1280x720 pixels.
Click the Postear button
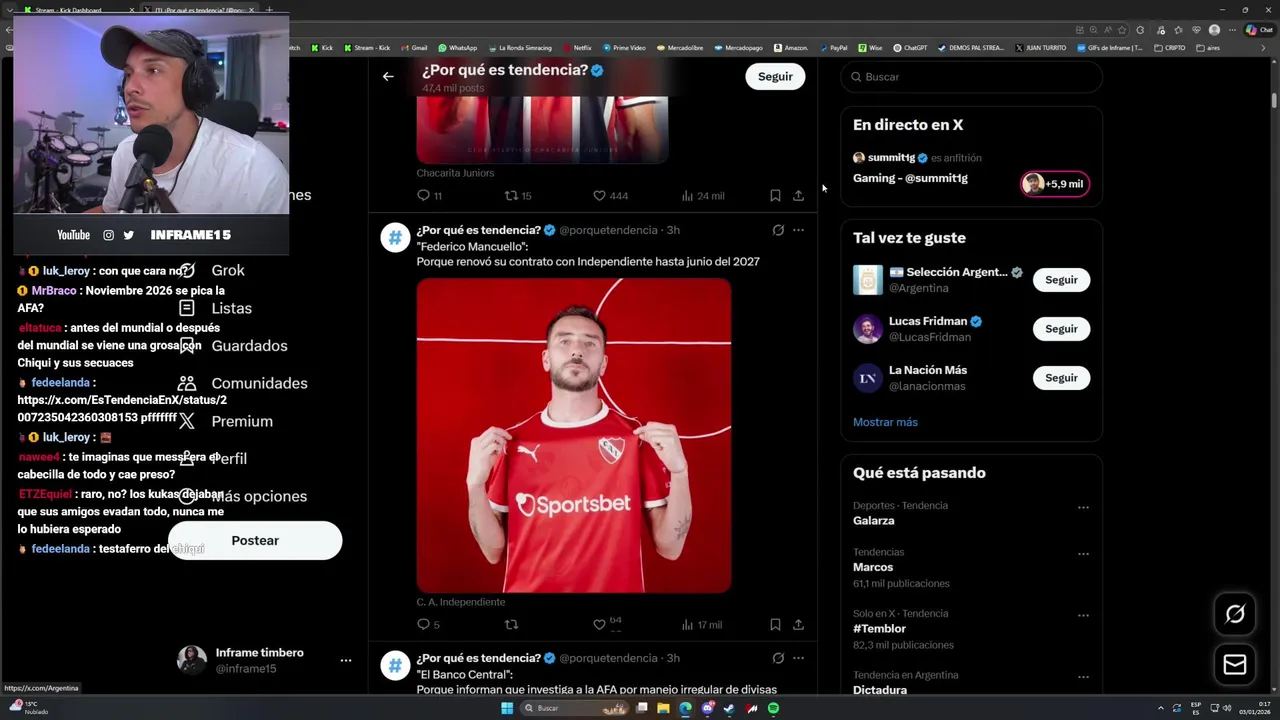click(255, 540)
